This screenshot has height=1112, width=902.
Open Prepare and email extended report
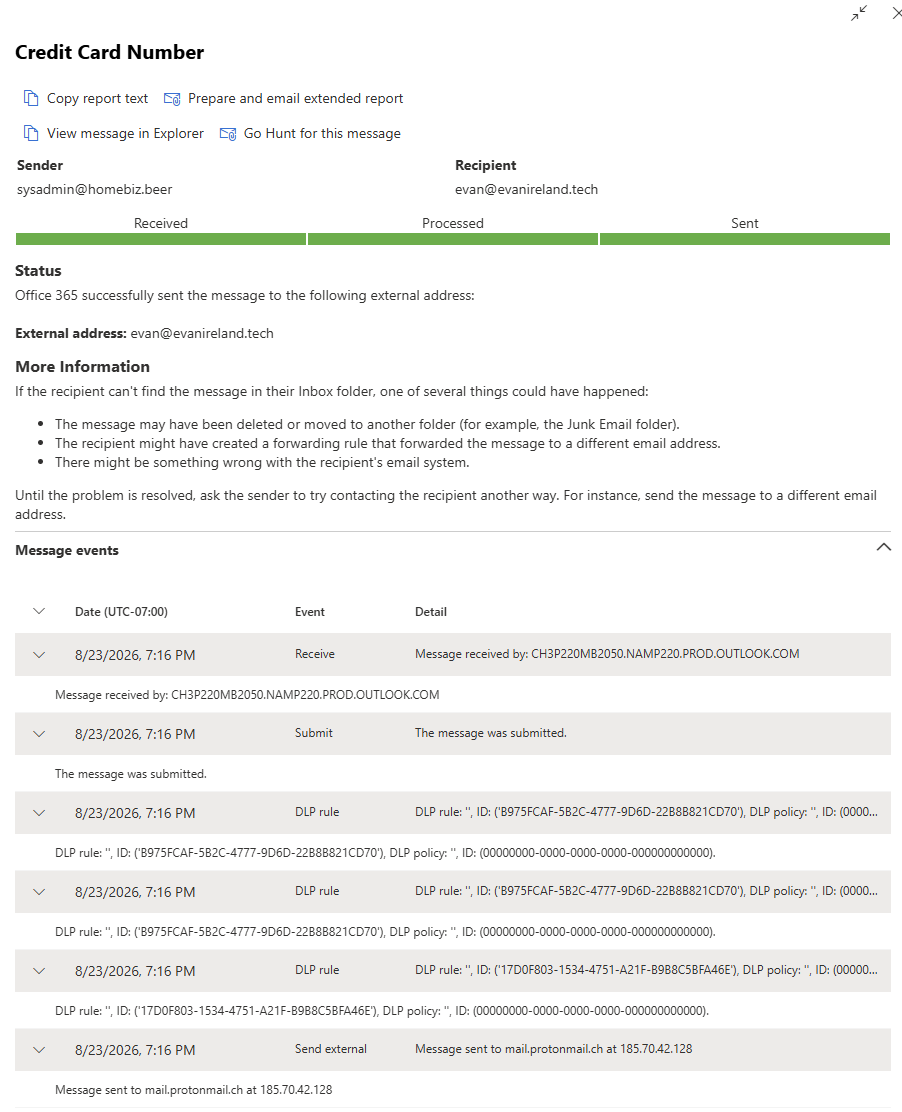(295, 99)
